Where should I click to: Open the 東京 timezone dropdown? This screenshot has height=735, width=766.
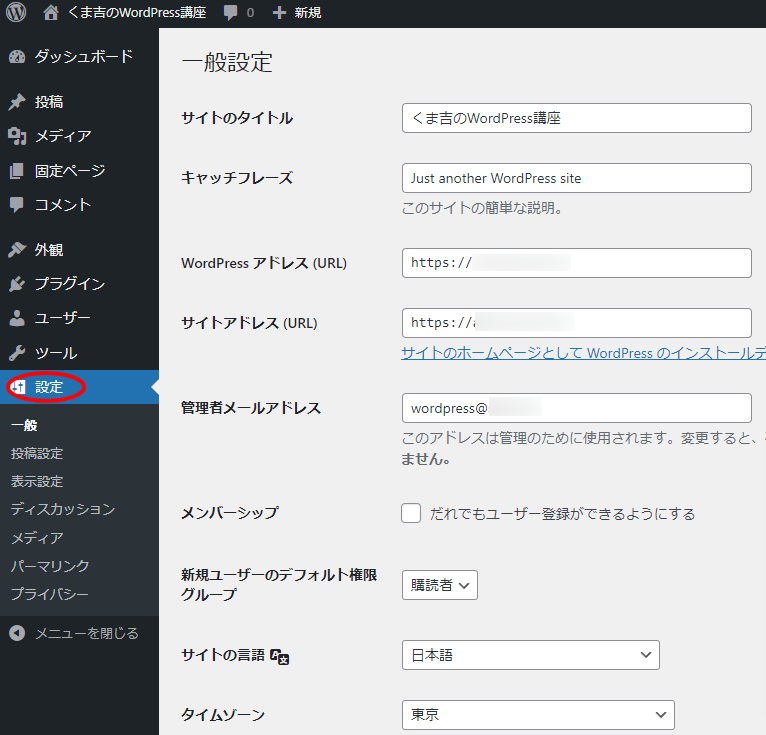538,715
